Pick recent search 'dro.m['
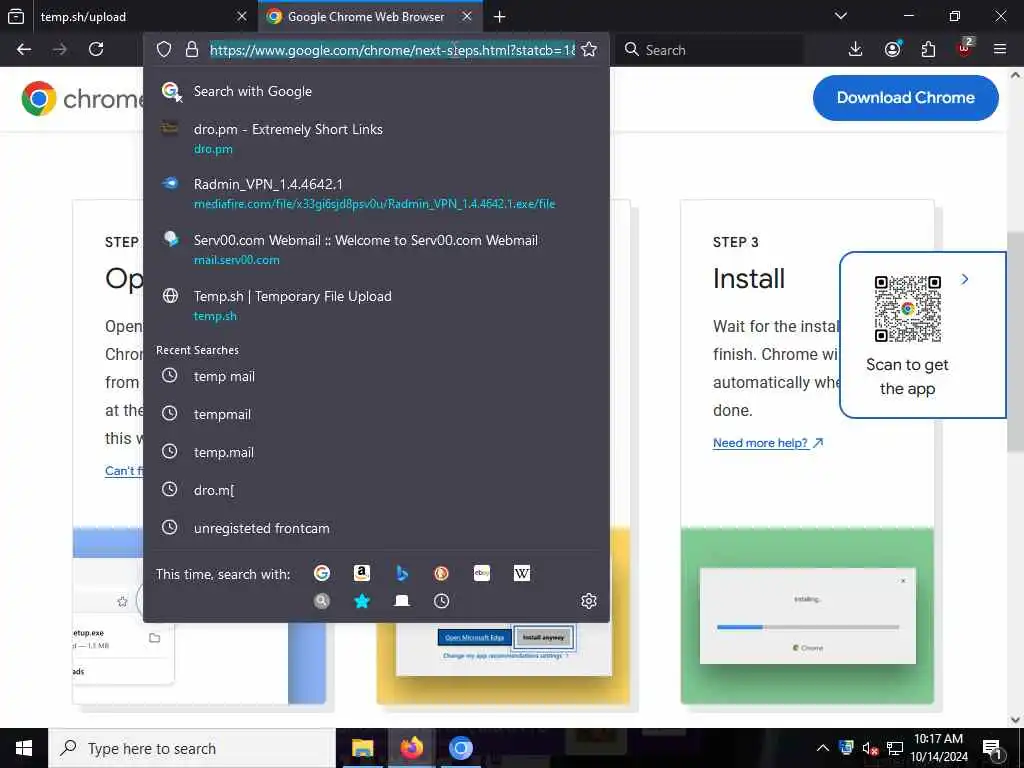Image resolution: width=1024 pixels, height=768 pixels. 376,490
